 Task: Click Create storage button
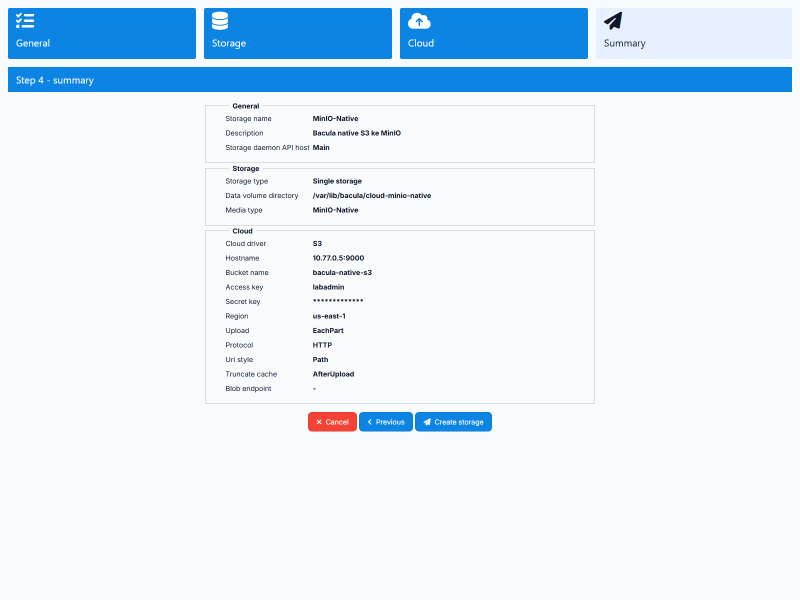tap(453, 422)
